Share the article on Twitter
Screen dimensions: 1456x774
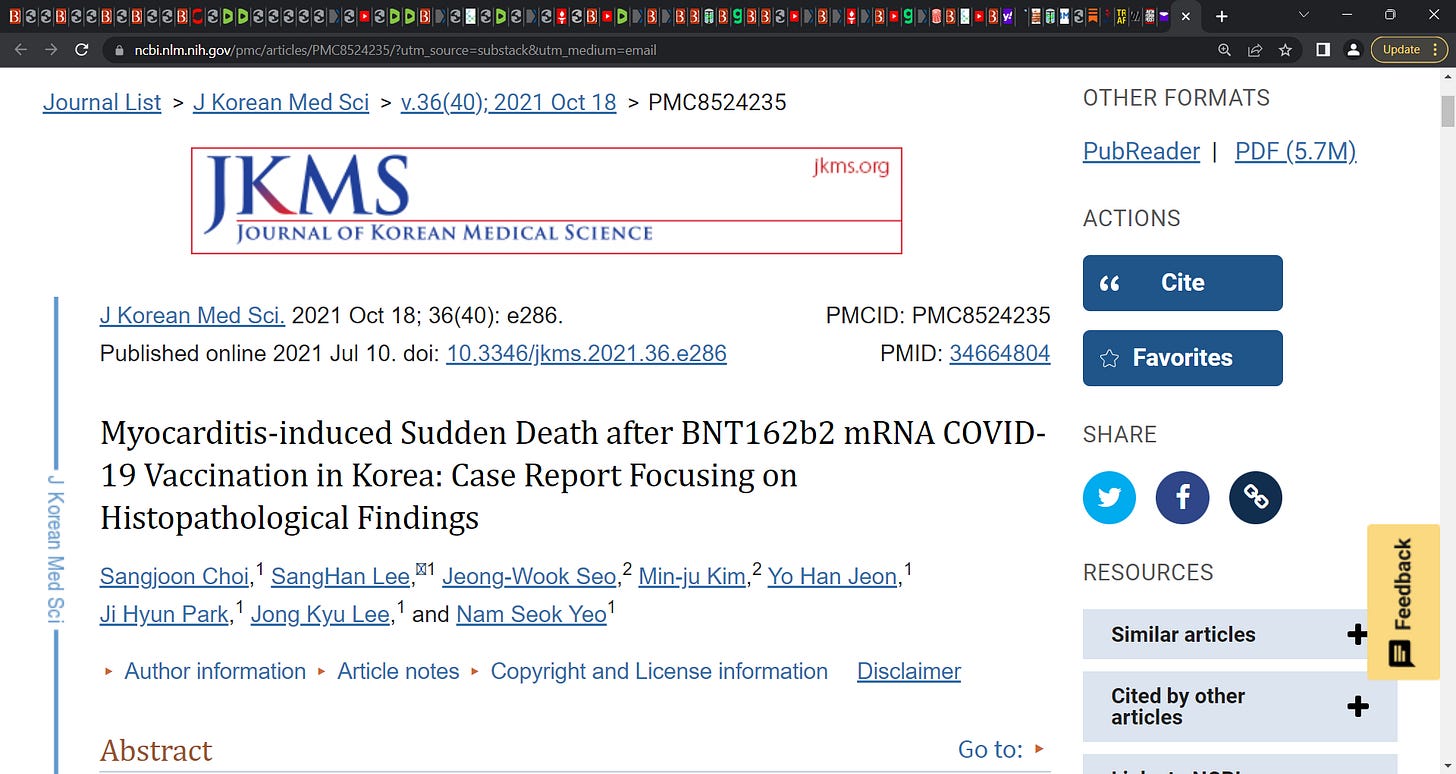tap(1109, 497)
